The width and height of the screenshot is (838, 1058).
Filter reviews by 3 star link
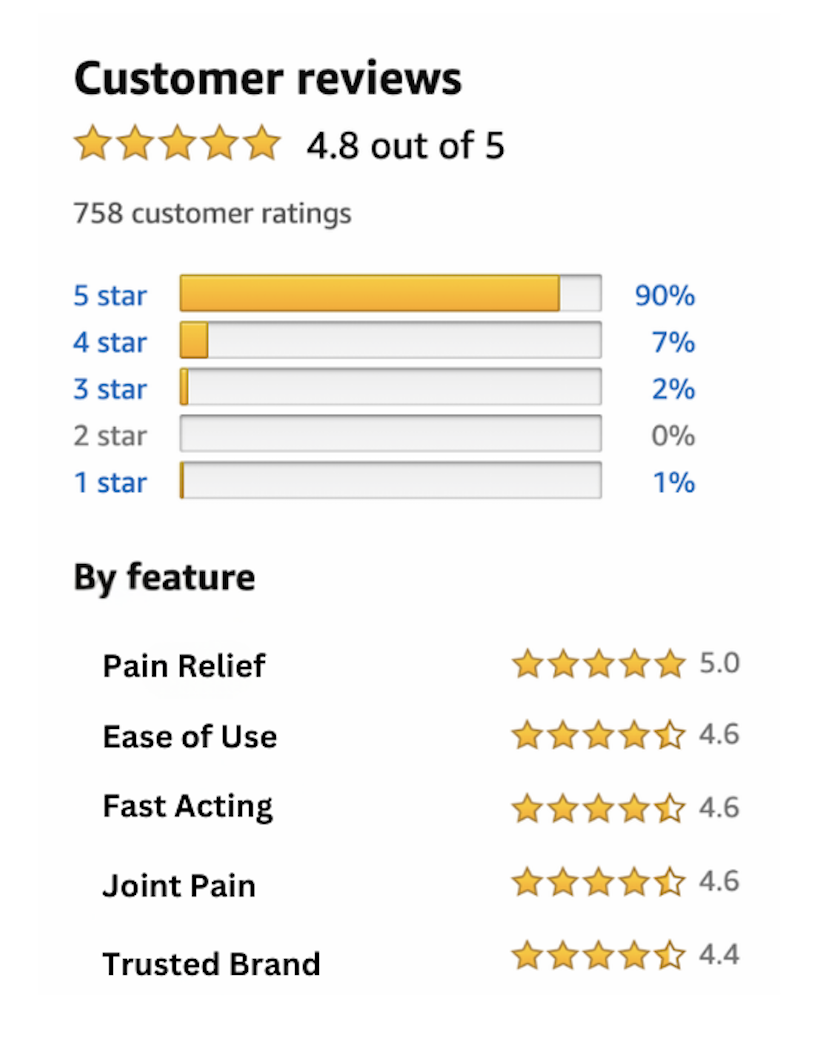[x=110, y=389]
